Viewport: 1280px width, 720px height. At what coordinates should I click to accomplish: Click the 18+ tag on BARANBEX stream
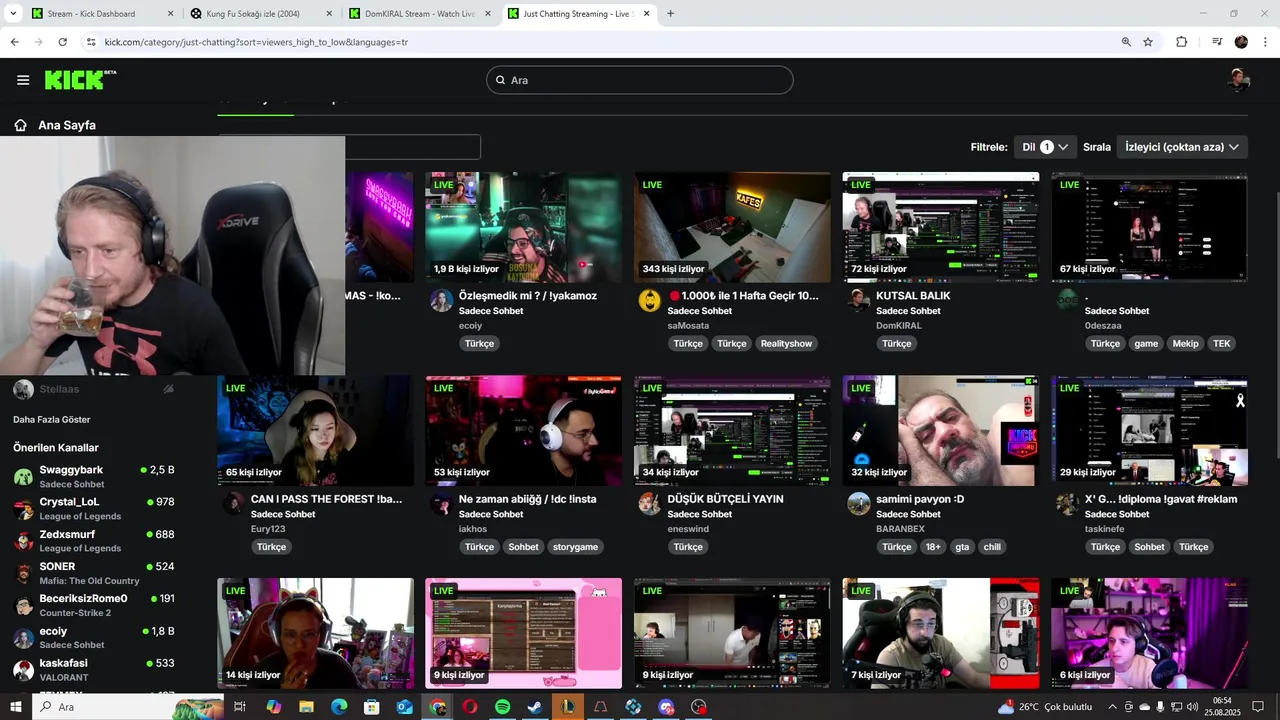933,547
